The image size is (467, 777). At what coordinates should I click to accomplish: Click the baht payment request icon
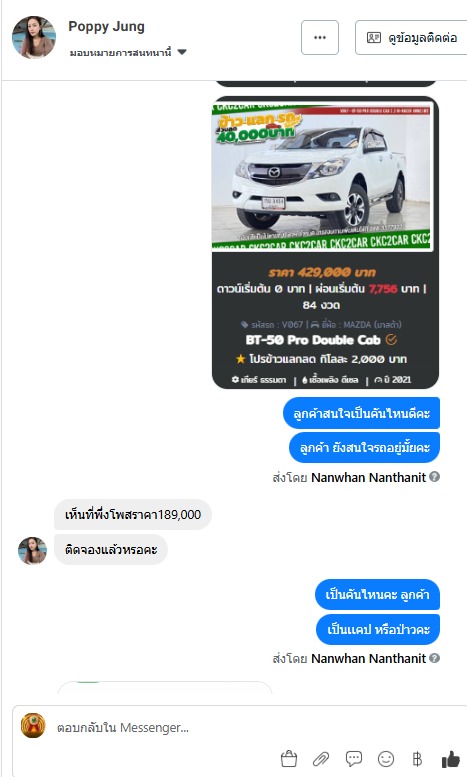(417, 758)
